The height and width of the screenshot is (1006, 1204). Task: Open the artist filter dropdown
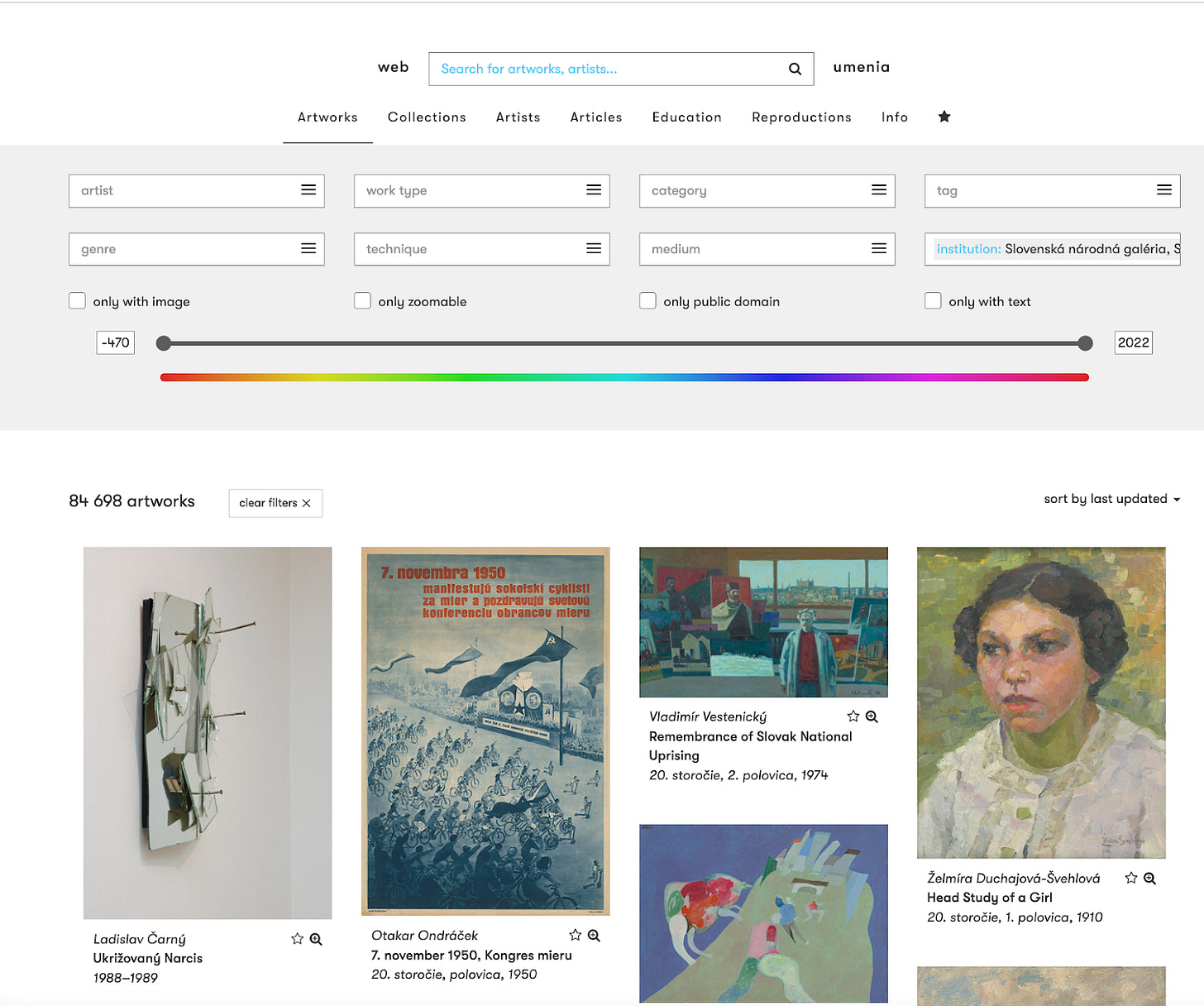(x=197, y=191)
